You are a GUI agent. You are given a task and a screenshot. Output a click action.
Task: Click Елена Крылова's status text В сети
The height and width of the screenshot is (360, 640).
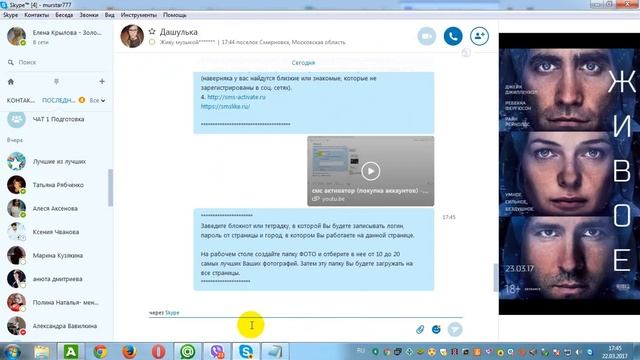tap(40, 42)
